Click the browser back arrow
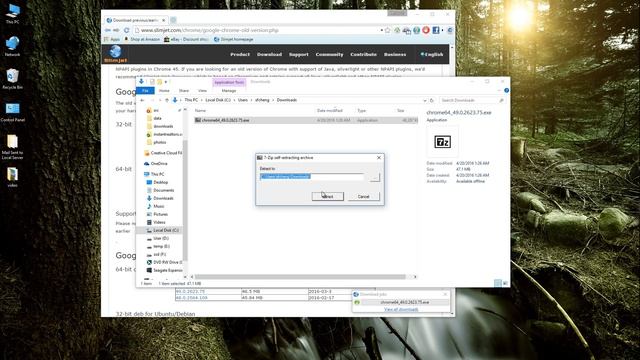This screenshot has height=360, width=640. click(x=107, y=30)
